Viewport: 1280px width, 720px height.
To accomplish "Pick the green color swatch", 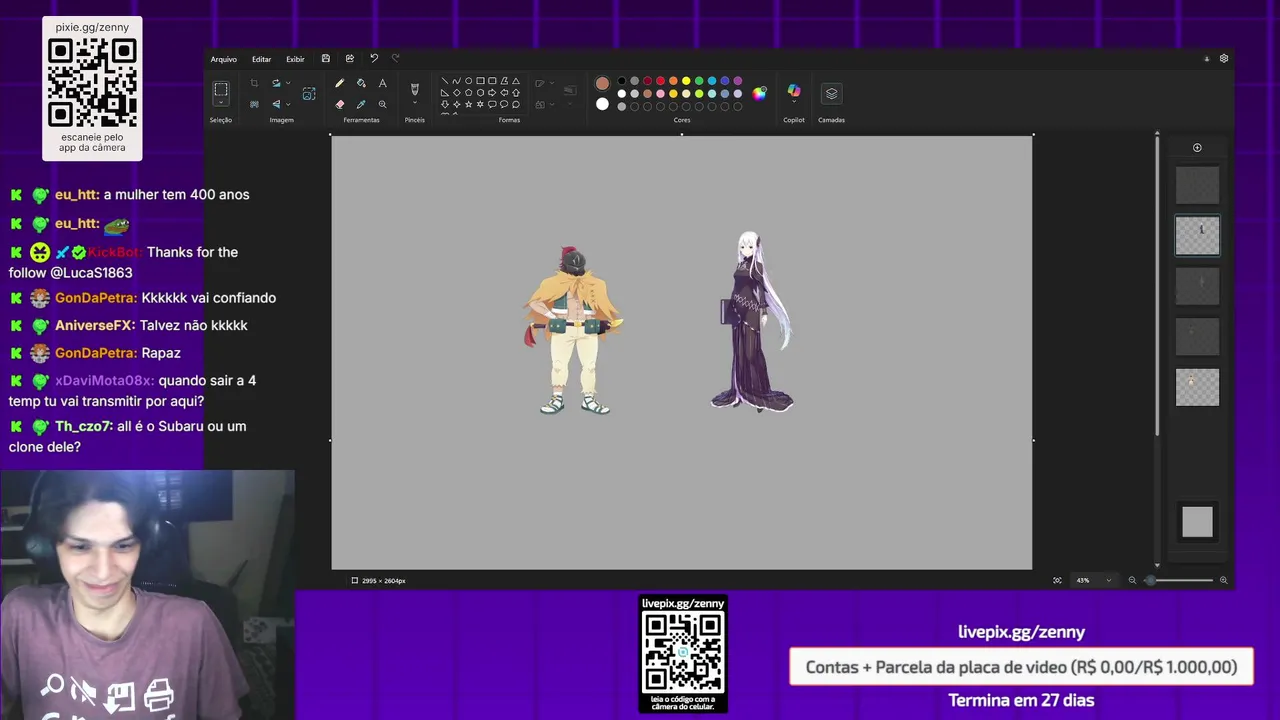I will (x=699, y=81).
